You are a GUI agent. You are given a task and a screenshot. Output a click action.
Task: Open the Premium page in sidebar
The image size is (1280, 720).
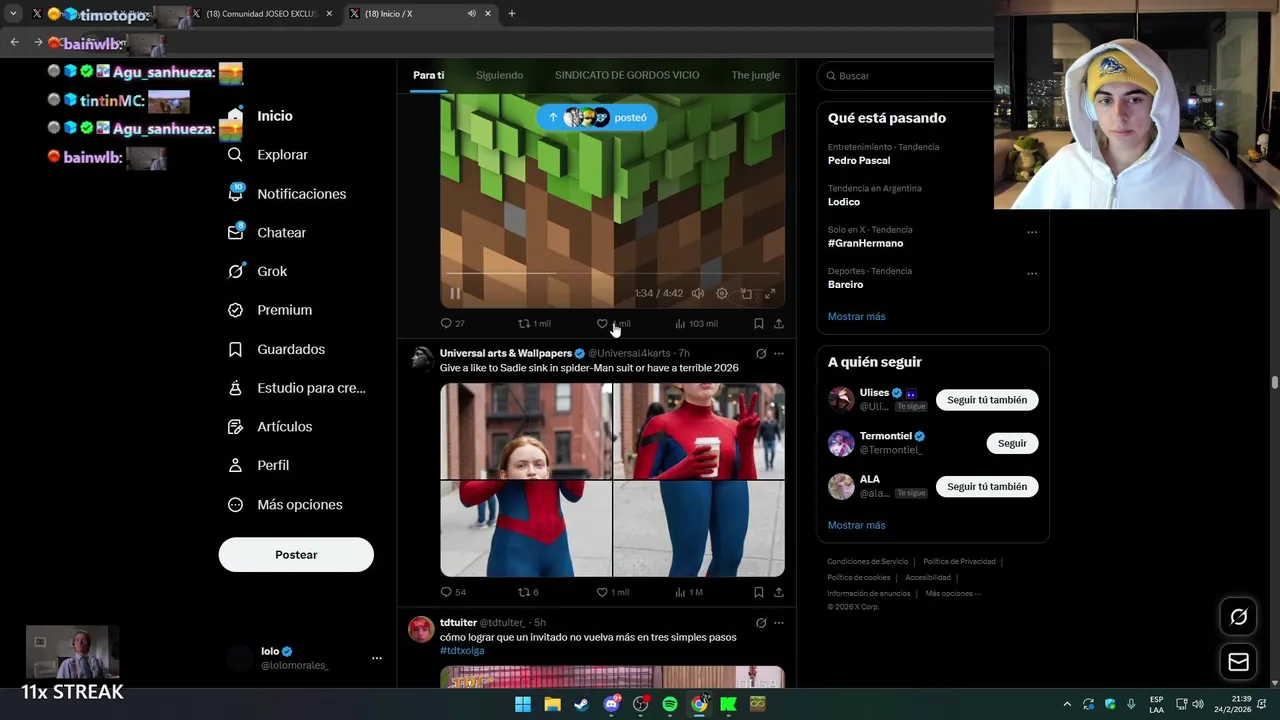click(270, 310)
